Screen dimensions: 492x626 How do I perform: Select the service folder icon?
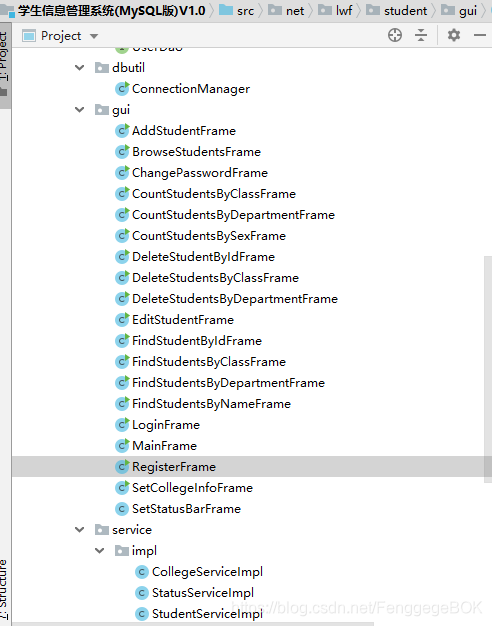(102, 530)
